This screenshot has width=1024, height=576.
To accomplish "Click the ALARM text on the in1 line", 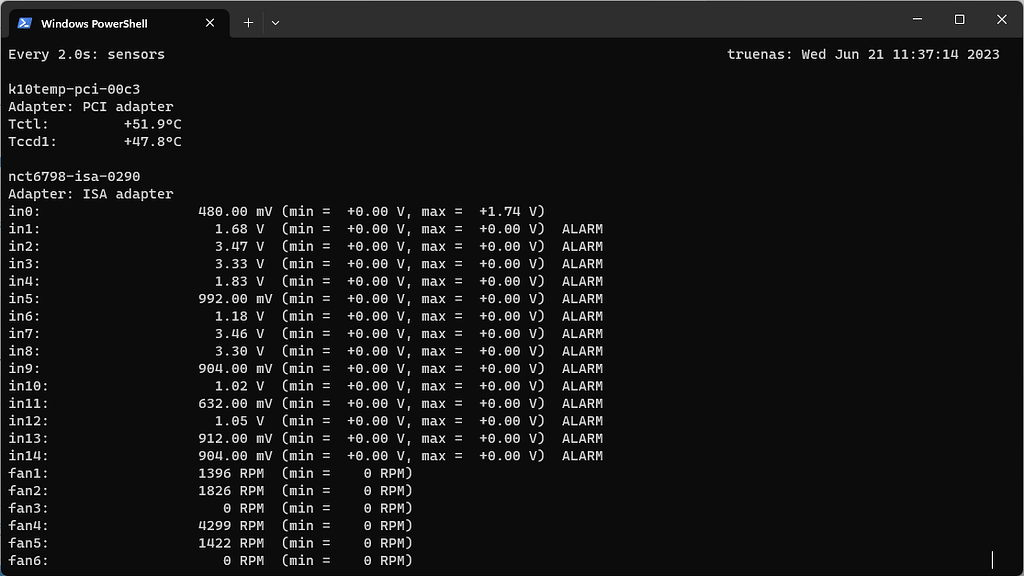I will tap(581, 228).
